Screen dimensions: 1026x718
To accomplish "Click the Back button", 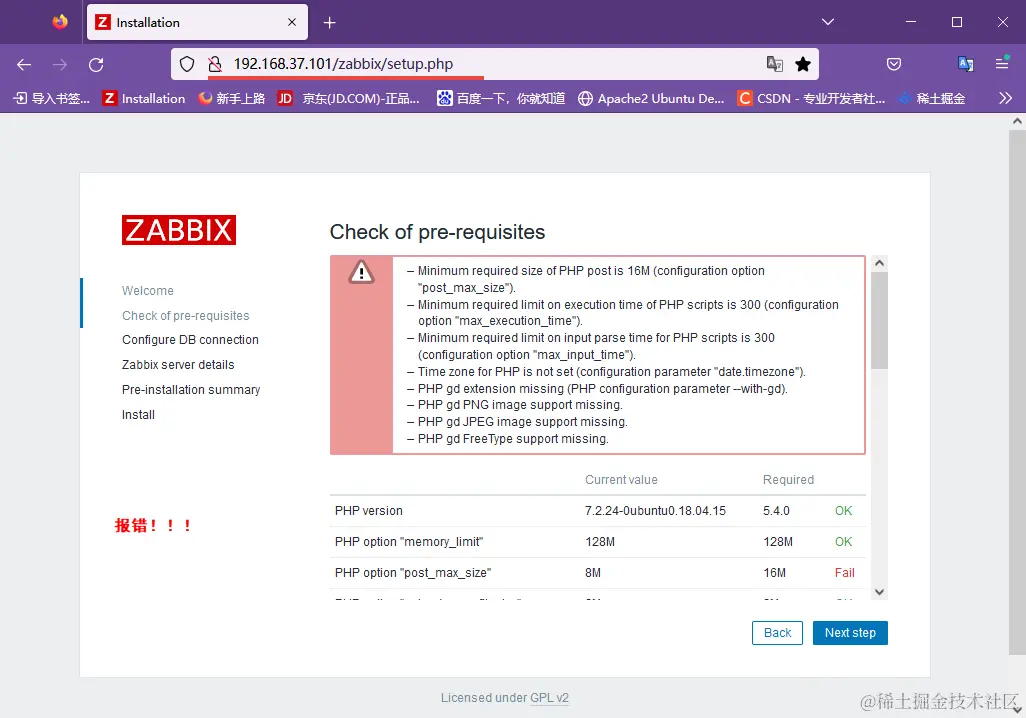I will pyautogui.click(x=777, y=633).
